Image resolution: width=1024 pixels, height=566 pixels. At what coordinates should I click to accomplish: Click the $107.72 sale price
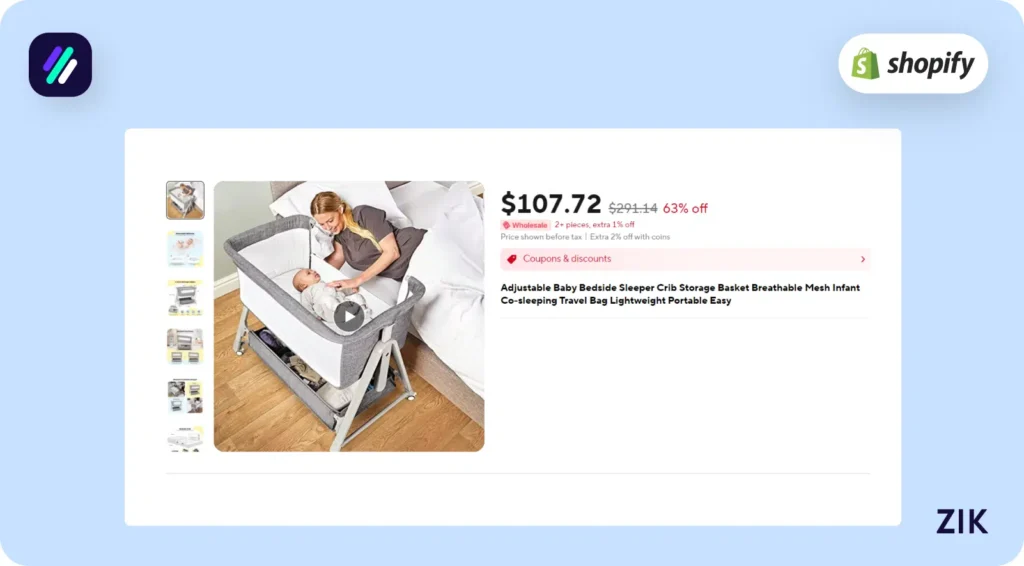551,204
